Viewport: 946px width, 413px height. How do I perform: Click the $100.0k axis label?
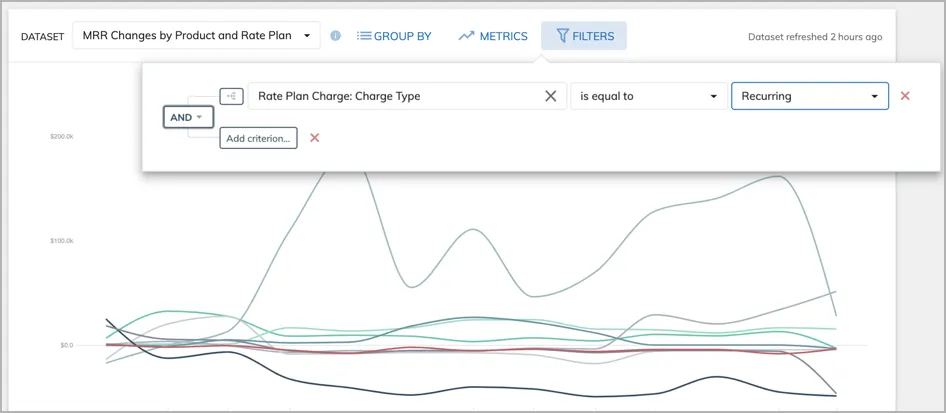tap(62, 241)
